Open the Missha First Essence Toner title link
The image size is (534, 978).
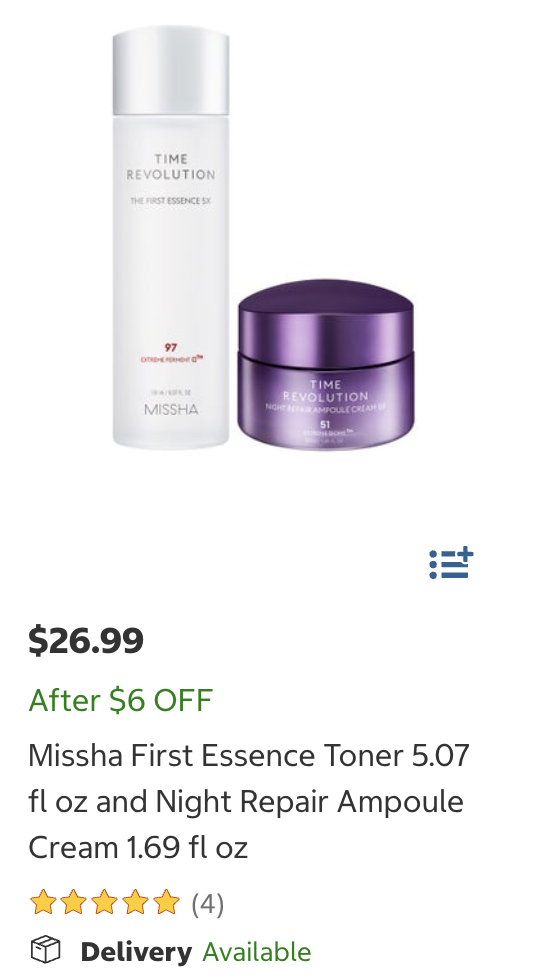tap(249, 801)
